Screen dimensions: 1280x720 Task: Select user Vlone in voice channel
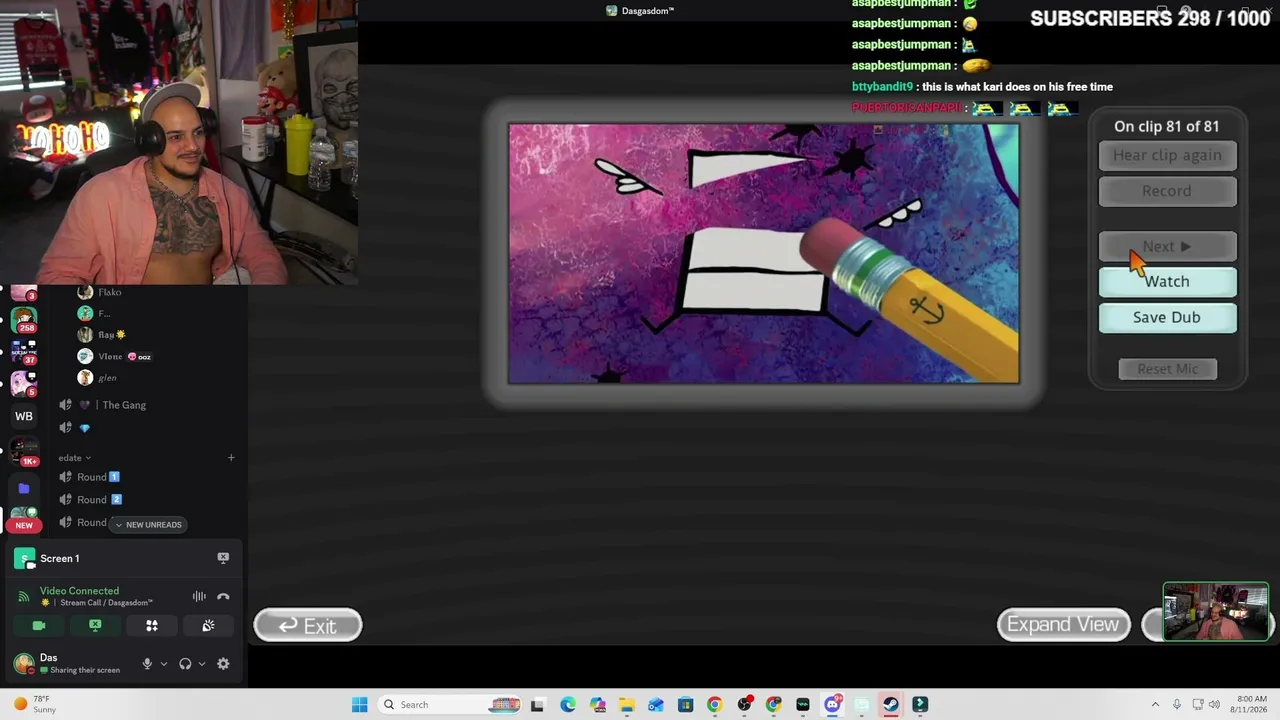coord(114,356)
